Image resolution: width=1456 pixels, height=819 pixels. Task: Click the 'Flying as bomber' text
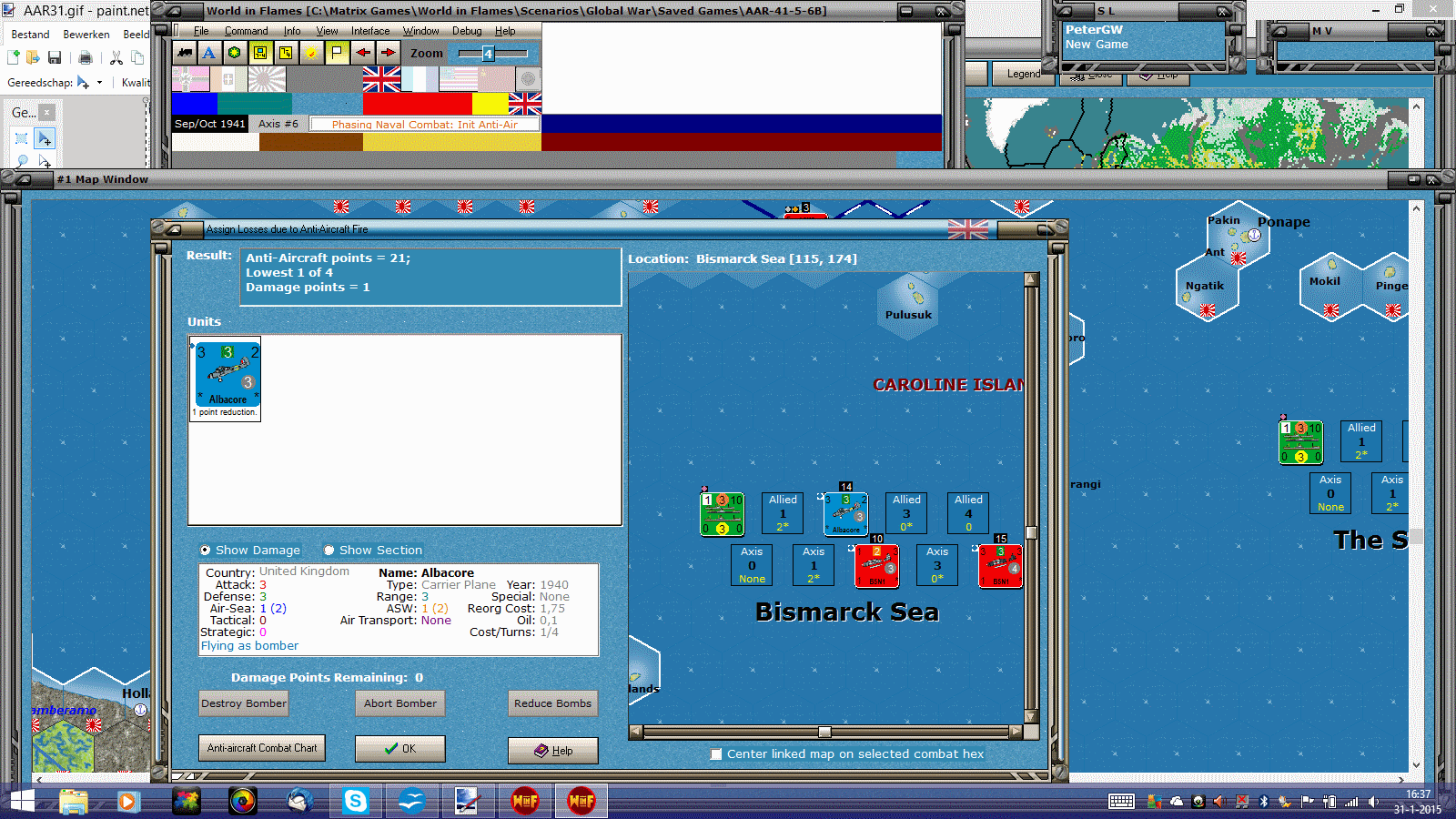tap(249, 646)
